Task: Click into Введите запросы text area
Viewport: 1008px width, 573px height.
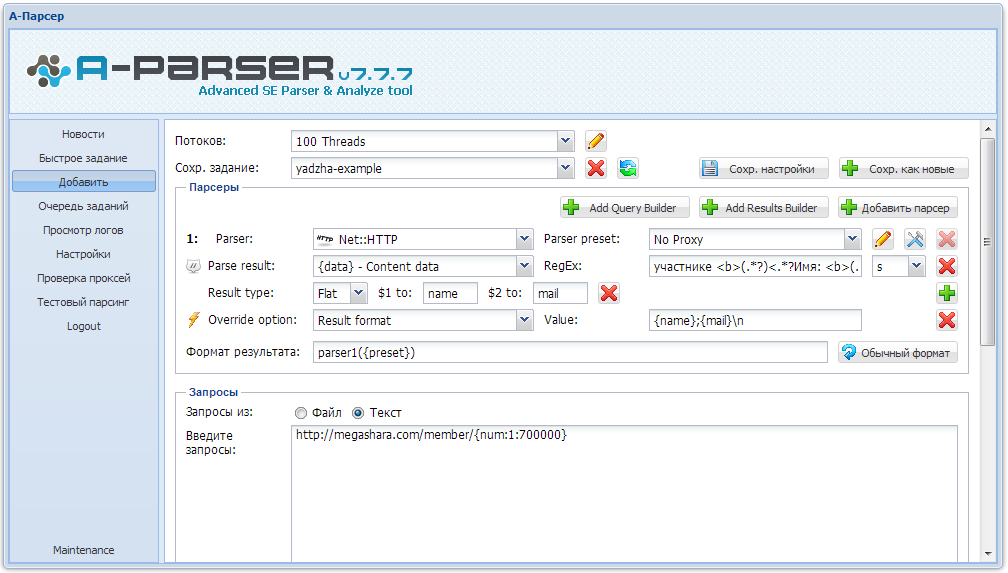Action: click(x=624, y=493)
